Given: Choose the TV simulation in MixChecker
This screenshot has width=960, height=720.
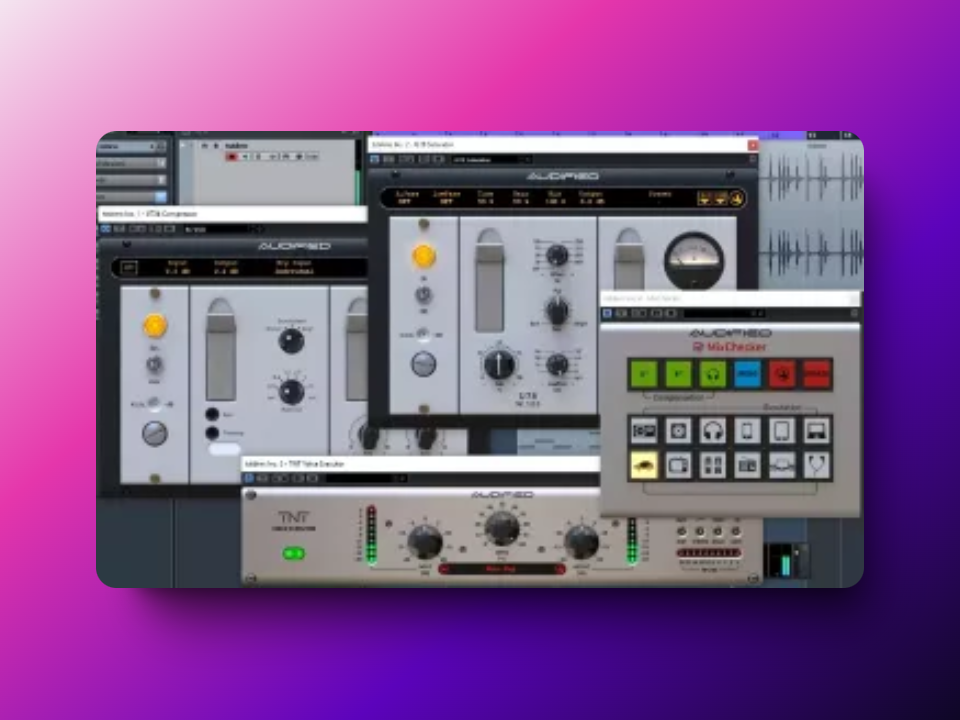Looking at the screenshot, I should click(678, 465).
